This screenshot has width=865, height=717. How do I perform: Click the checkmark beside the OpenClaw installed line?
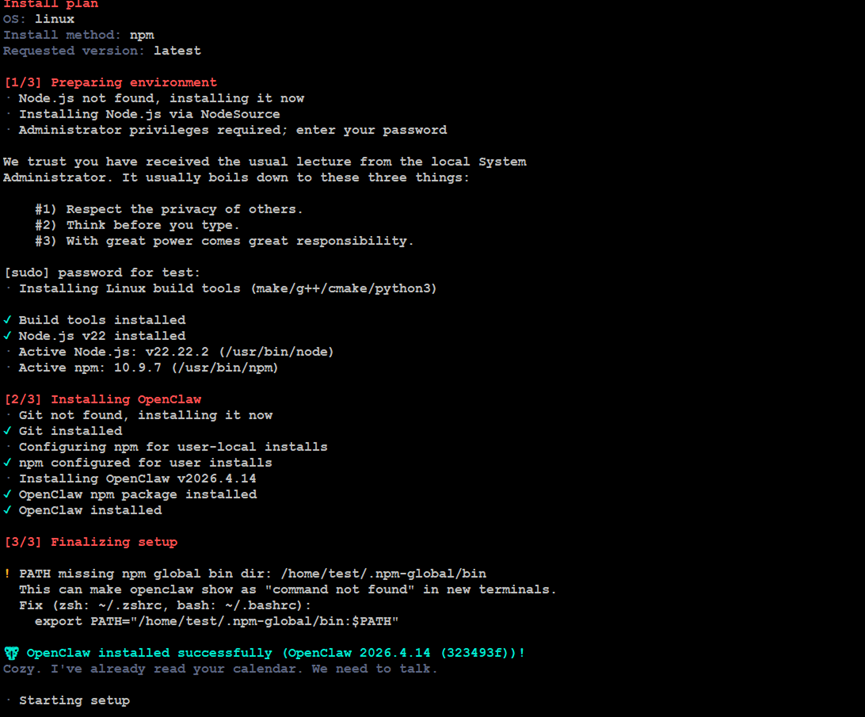[x=7, y=510]
